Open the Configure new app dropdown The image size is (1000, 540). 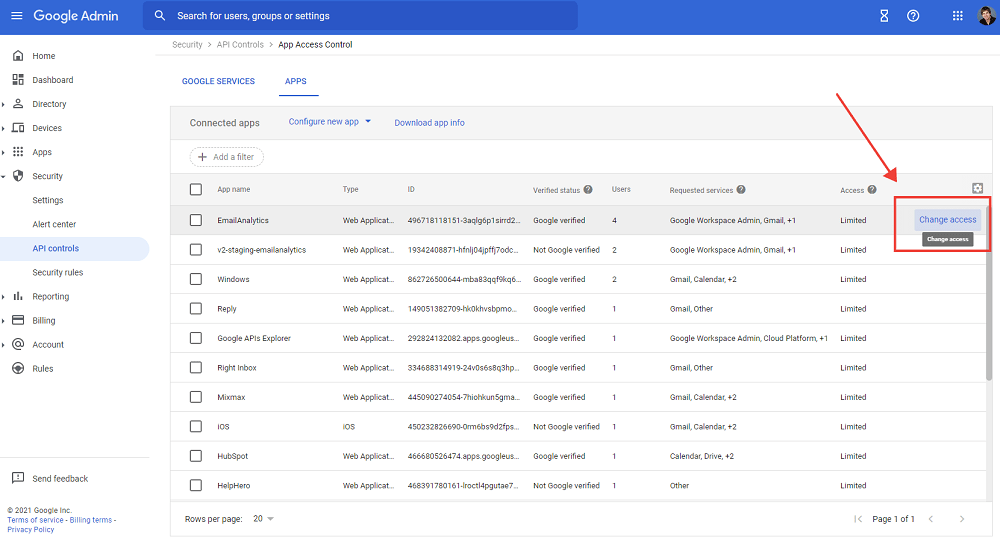point(330,121)
